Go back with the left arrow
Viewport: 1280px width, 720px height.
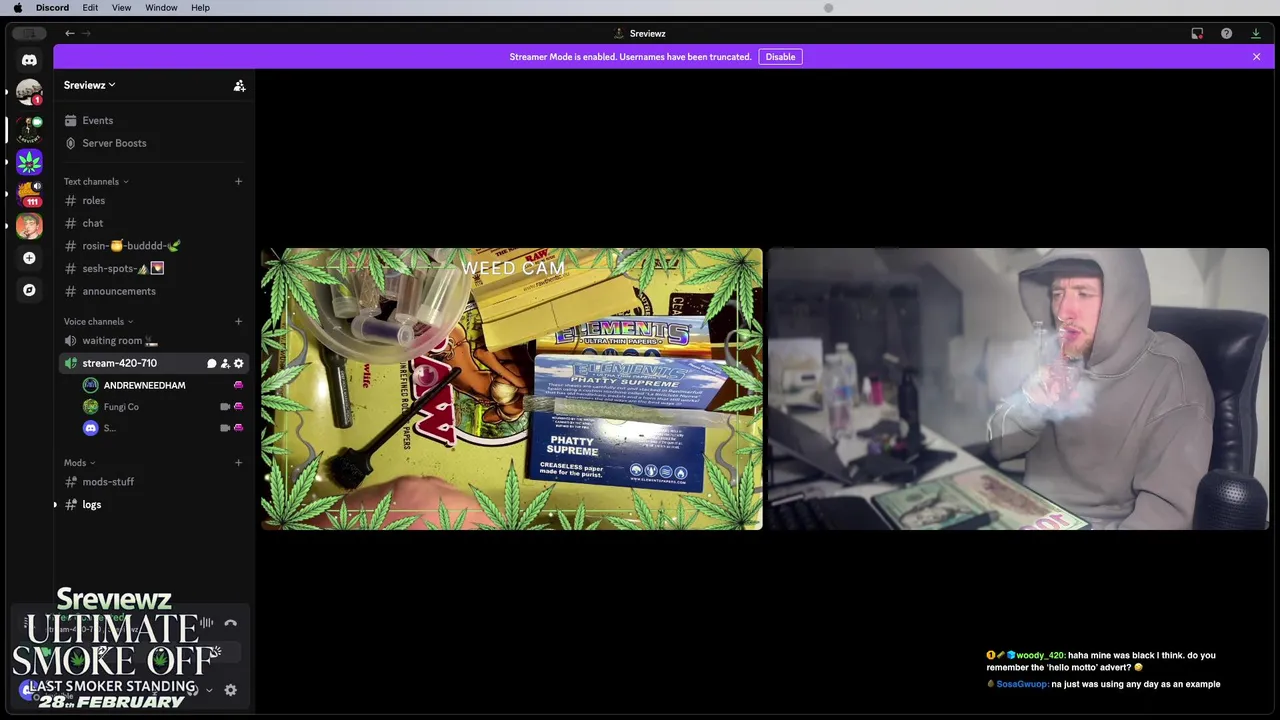70,33
